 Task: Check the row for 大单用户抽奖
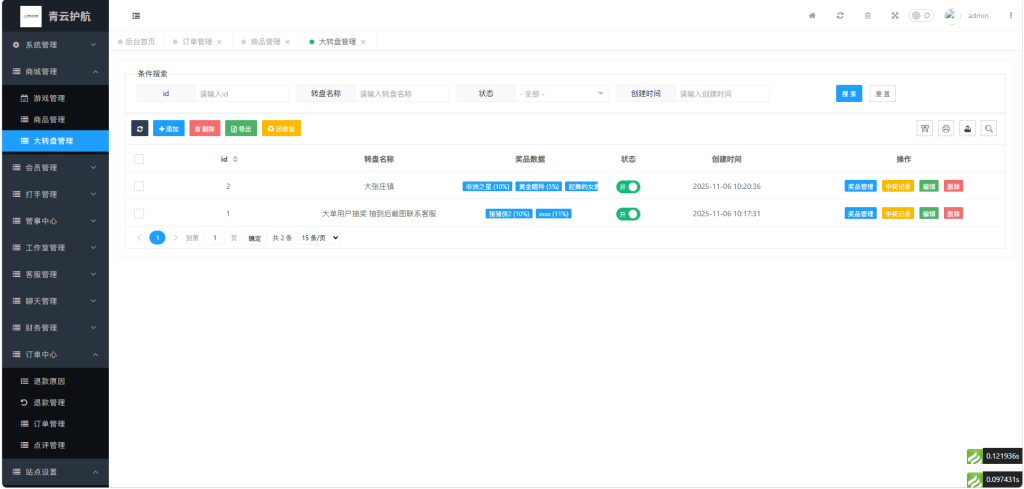coord(139,213)
